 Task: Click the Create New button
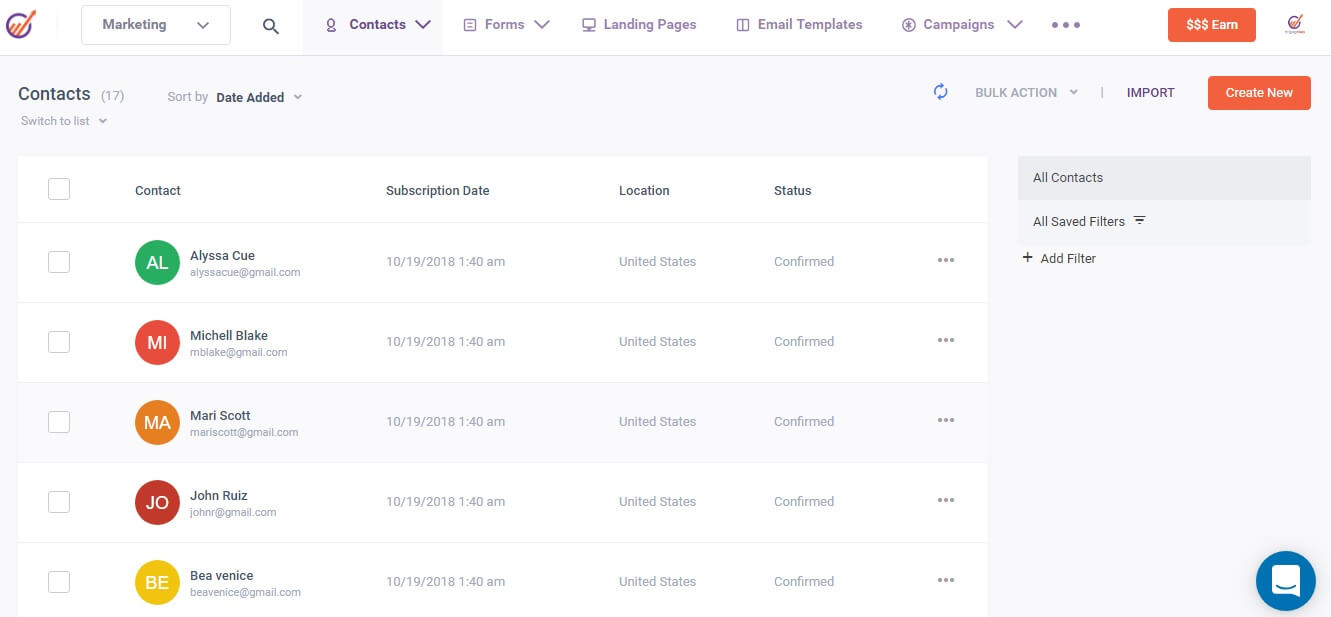[1258, 92]
